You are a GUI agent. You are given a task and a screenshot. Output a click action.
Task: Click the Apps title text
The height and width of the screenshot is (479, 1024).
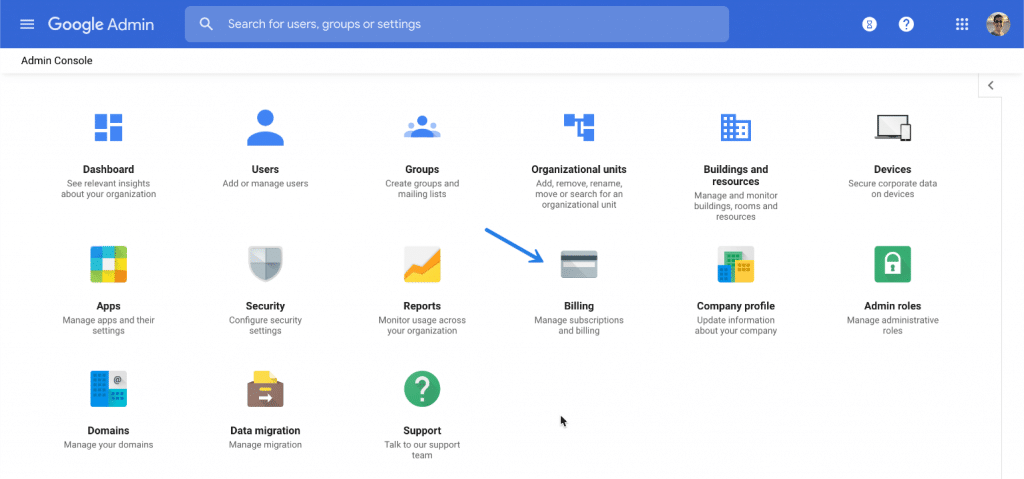(x=108, y=306)
